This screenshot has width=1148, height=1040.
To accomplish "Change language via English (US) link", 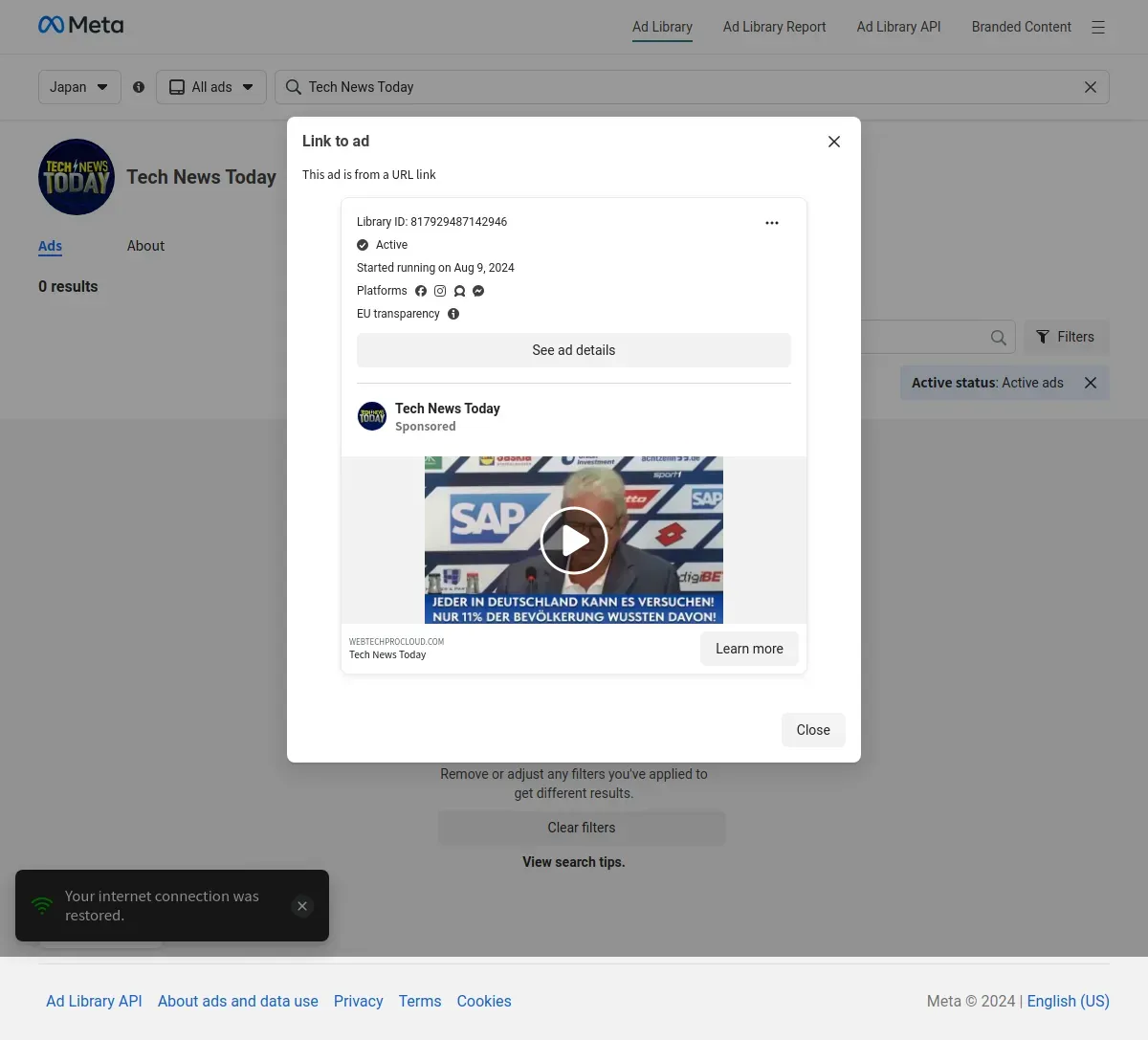I will (x=1069, y=1001).
